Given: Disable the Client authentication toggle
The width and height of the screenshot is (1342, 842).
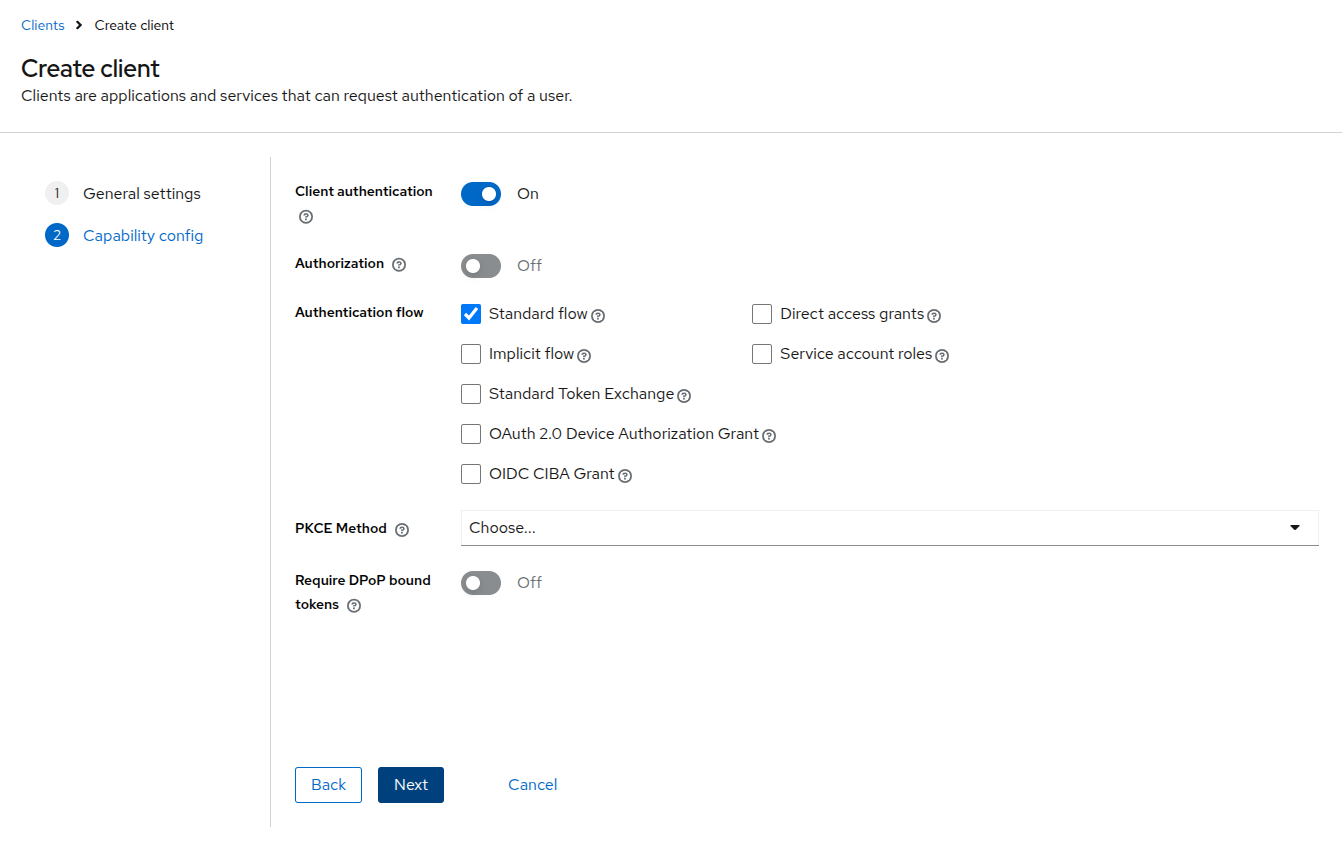Looking at the screenshot, I should click(x=481, y=193).
